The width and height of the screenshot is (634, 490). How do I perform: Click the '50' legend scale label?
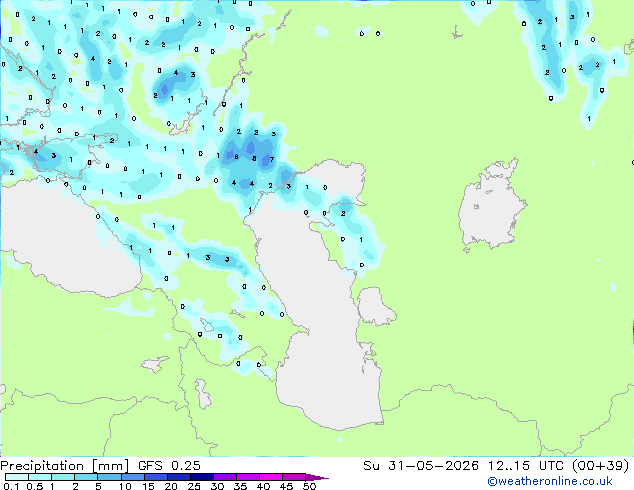(309, 486)
